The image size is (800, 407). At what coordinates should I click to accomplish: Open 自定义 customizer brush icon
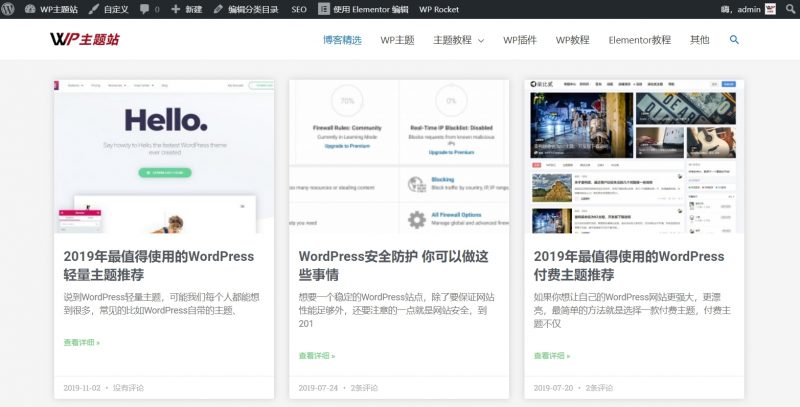click(93, 9)
